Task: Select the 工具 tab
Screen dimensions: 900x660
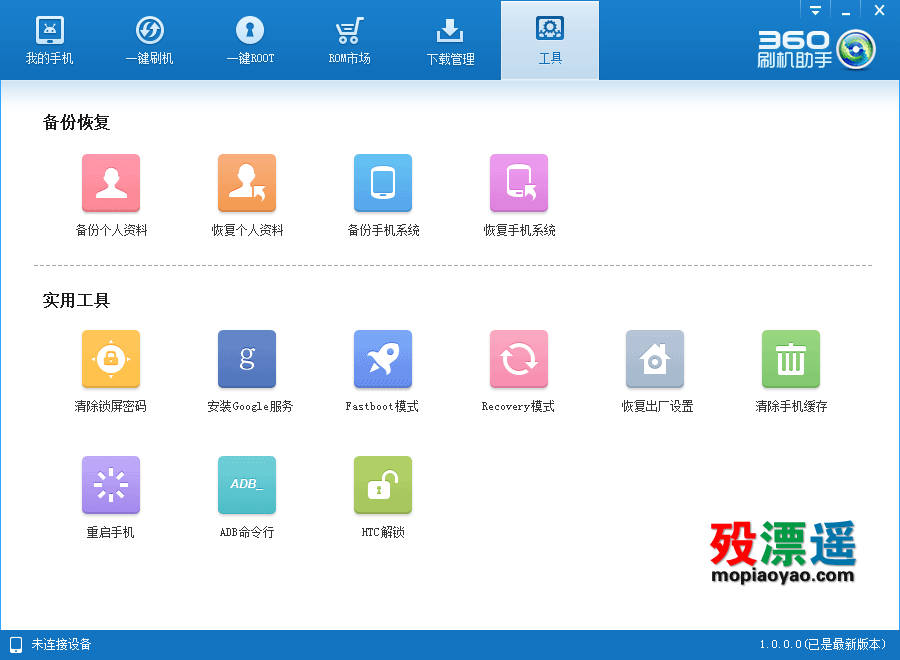Action: 550,41
